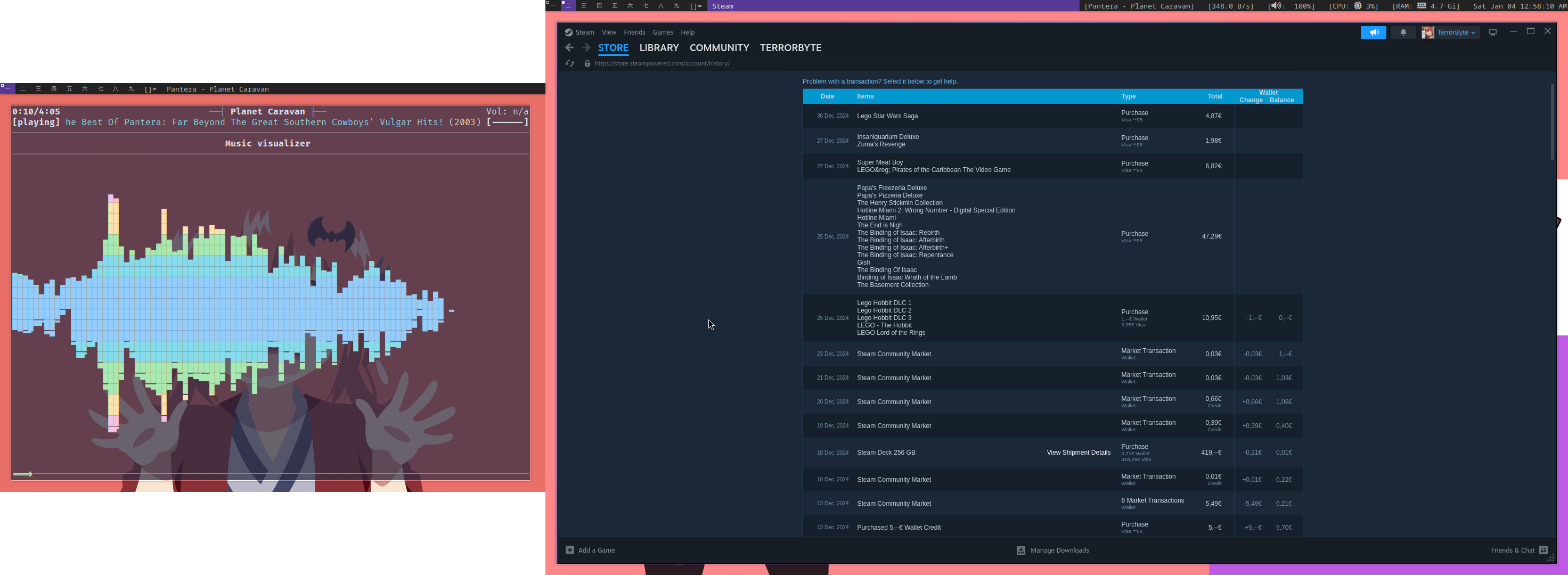Go forward with Steam's forward arrow
Viewport: 1568px width, 575px height.
pyautogui.click(x=585, y=47)
